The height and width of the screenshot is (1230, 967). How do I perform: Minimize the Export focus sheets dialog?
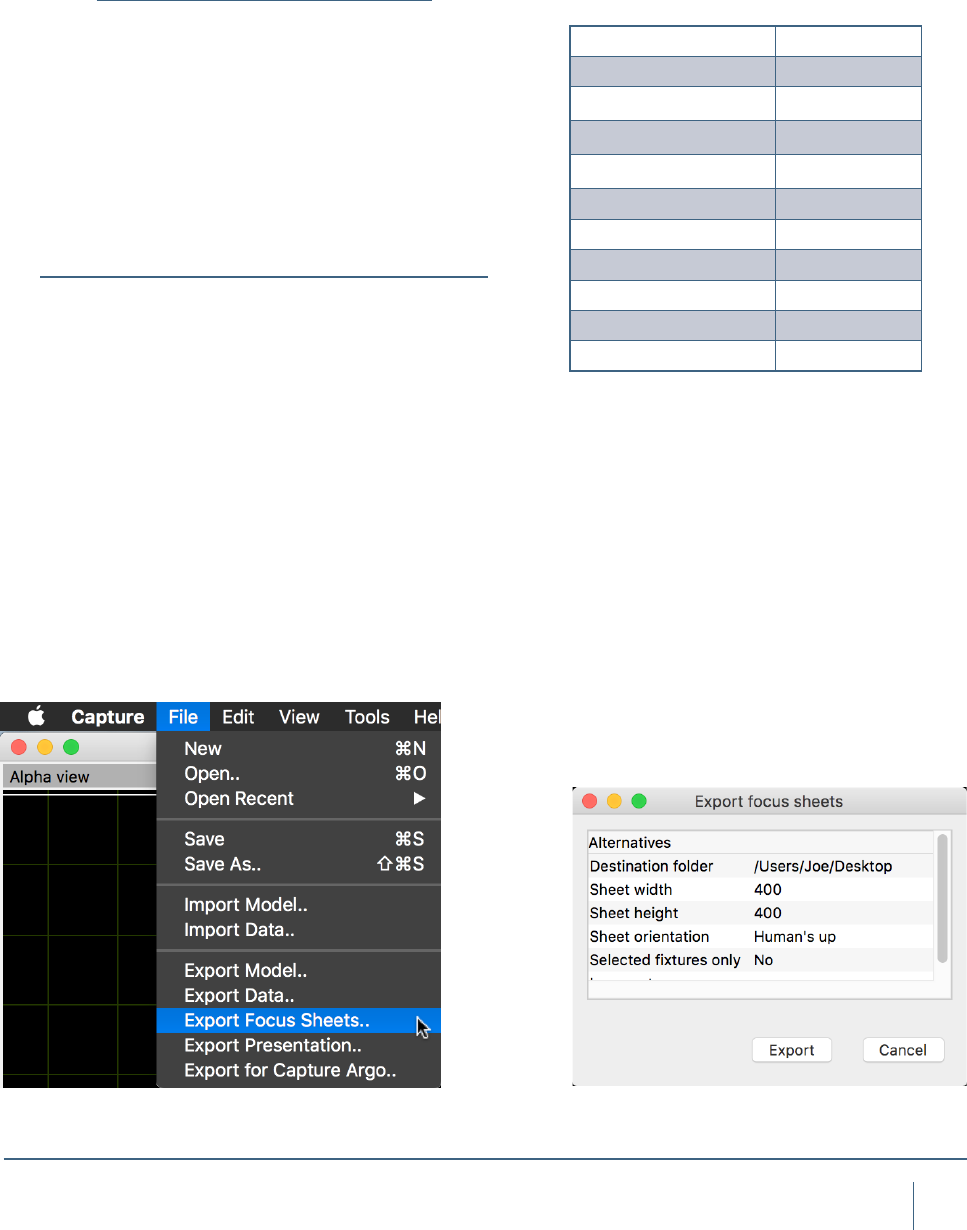614,801
